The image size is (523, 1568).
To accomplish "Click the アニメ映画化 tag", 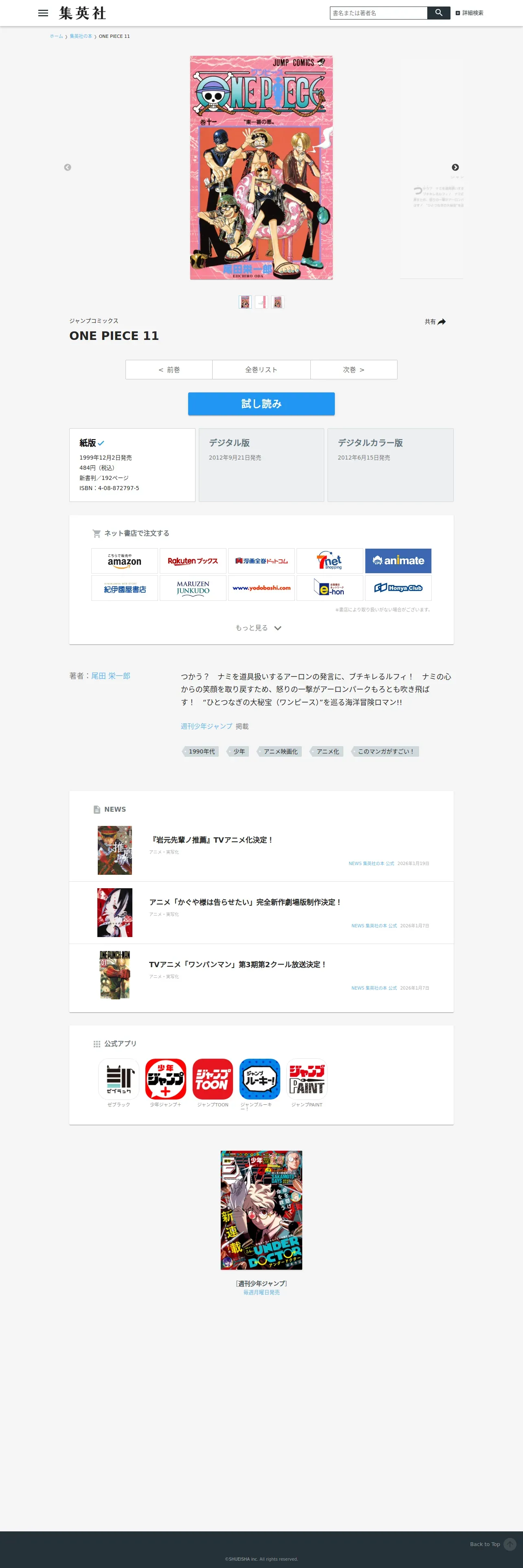I will tap(279, 752).
